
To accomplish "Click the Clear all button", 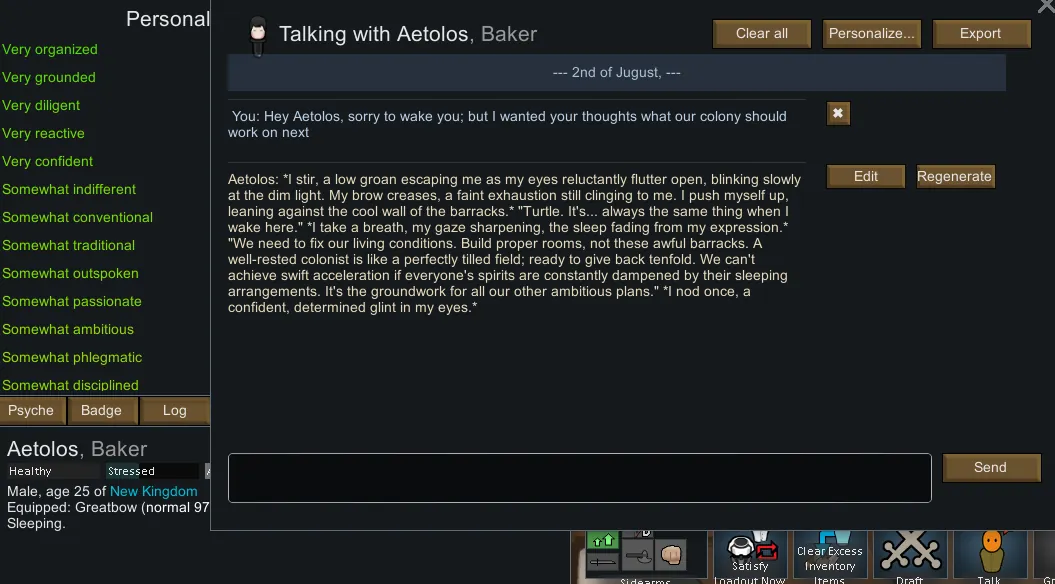I will tap(762, 34).
